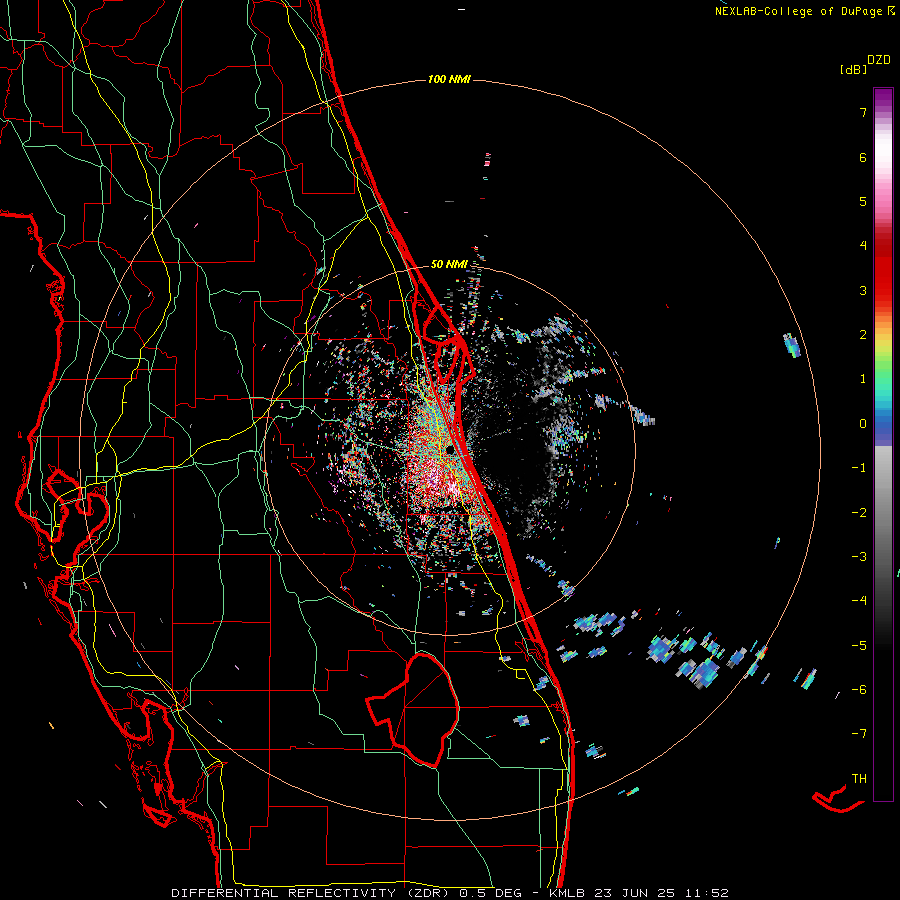Pick the -5 label on the scale
This screenshot has width=900, height=900.
click(x=859, y=645)
